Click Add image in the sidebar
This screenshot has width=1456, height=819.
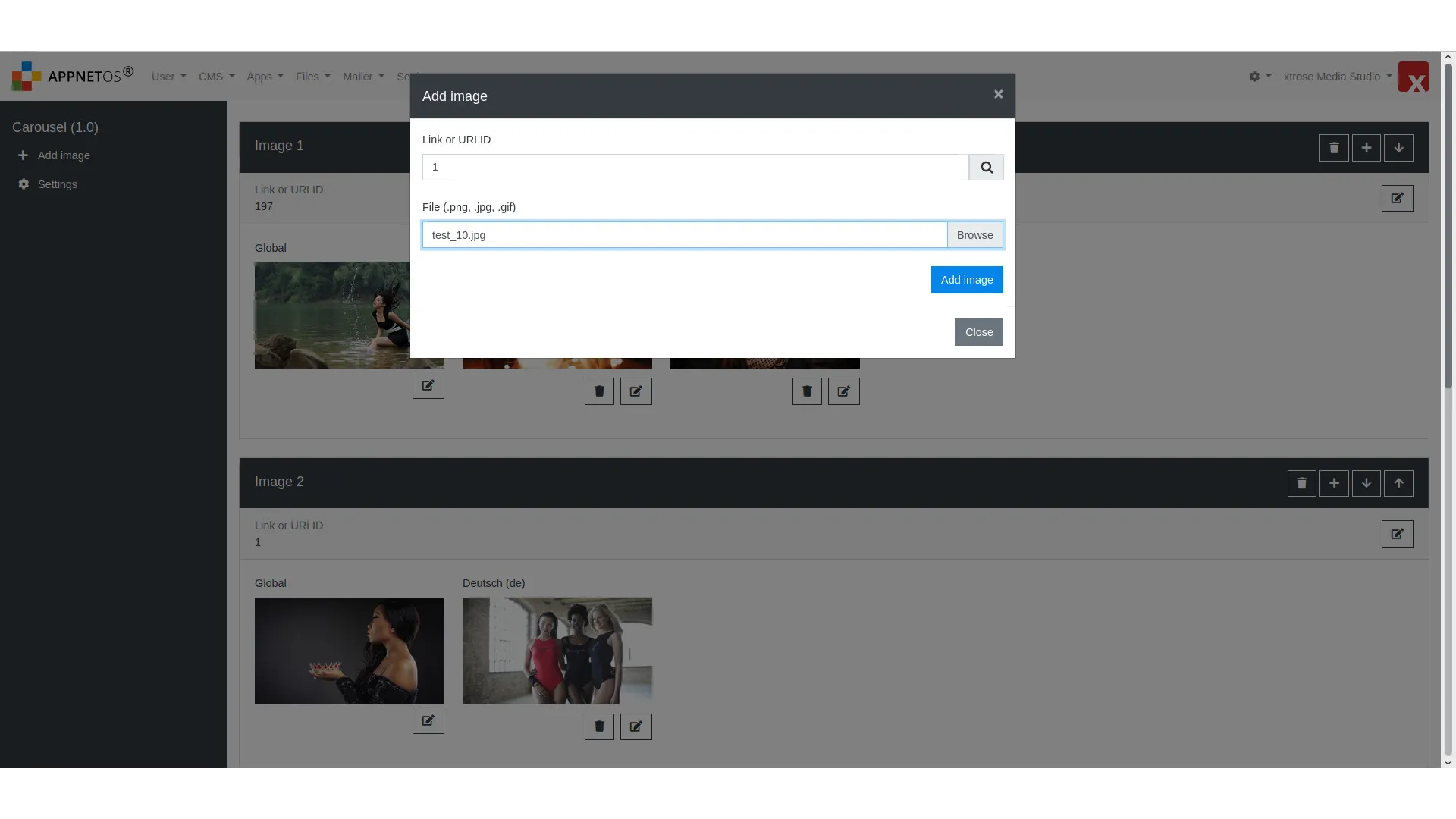[x=64, y=154]
